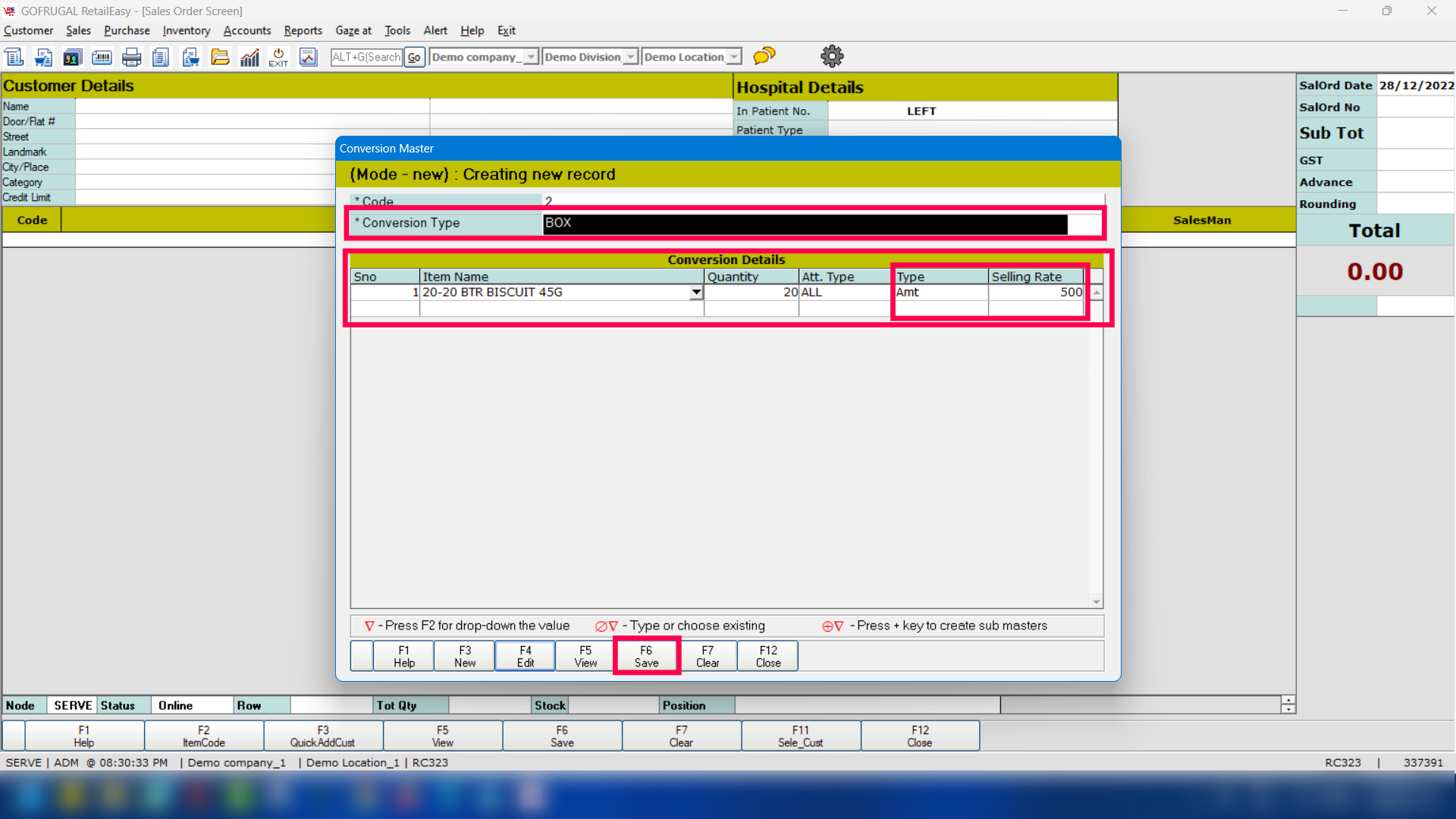The image size is (1456, 819).
Task: Click the EXIT power icon
Action: pyautogui.click(x=278, y=57)
